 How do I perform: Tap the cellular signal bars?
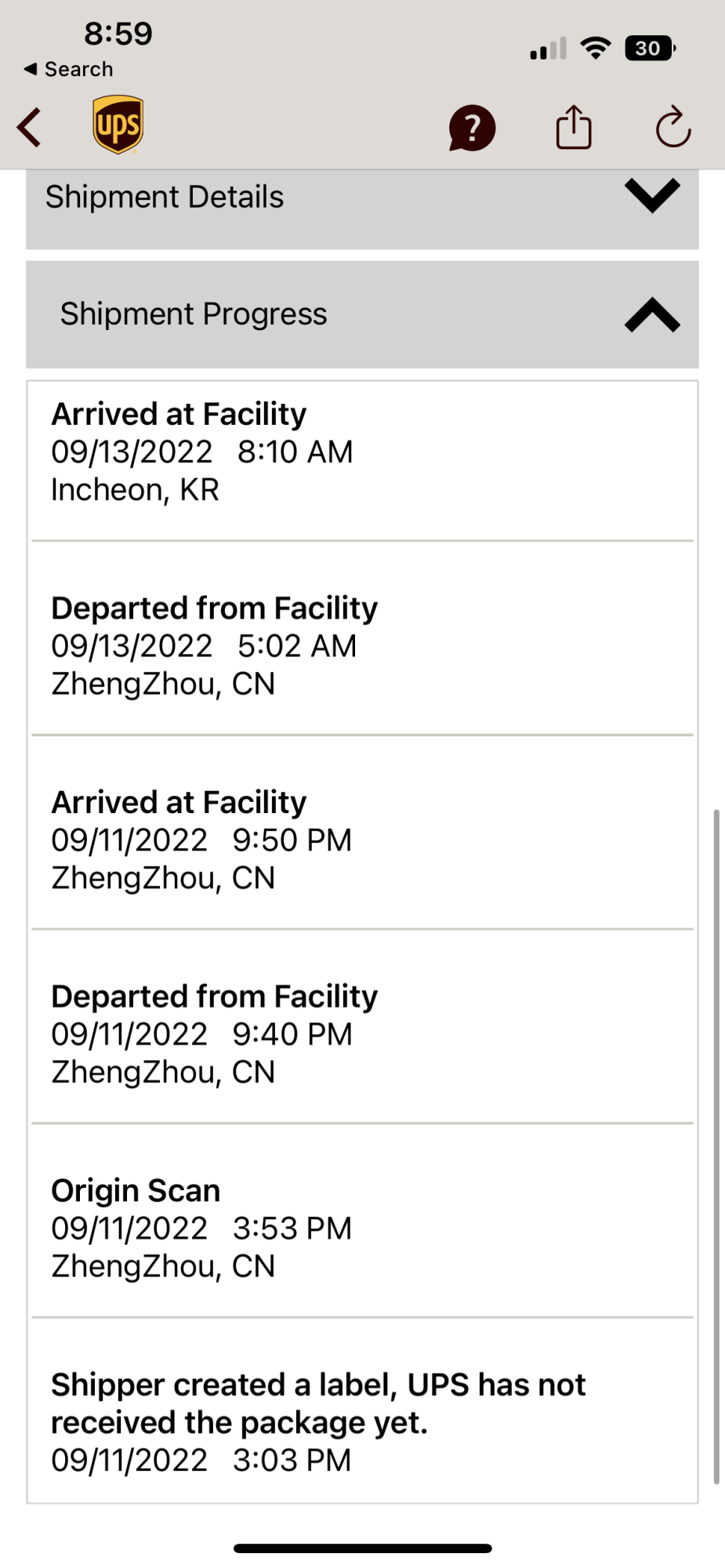tap(548, 49)
